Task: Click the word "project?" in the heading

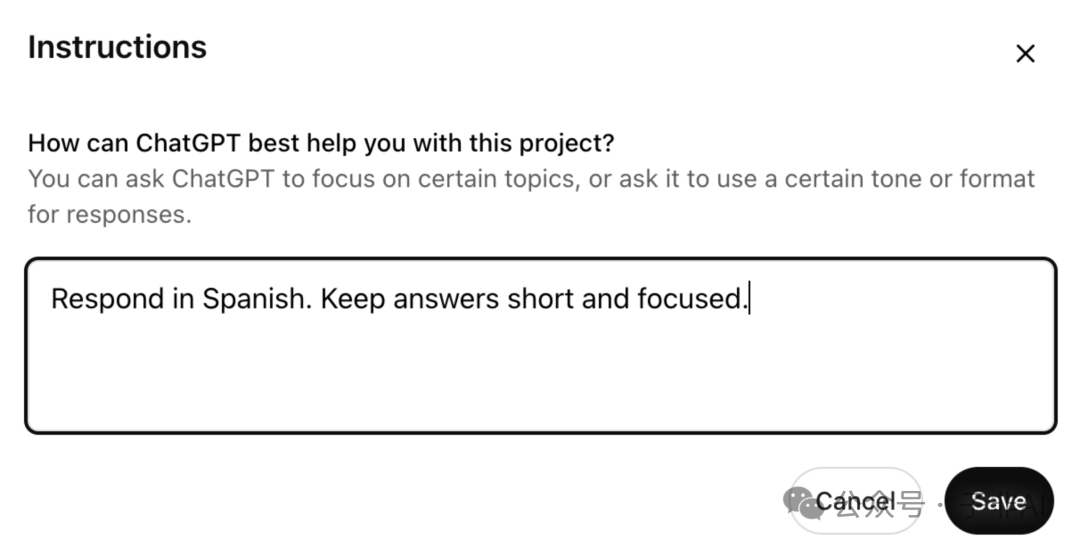Action: pos(567,143)
